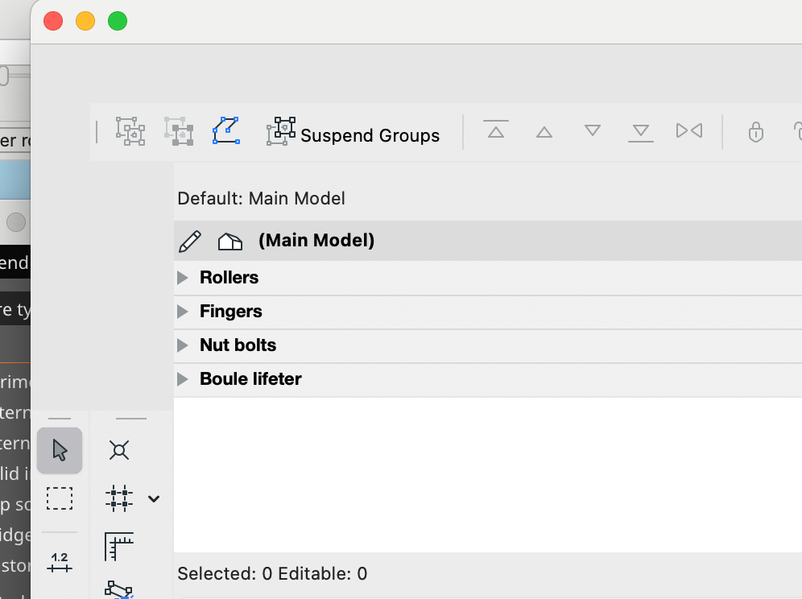Toggle the grid snap icon
This screenshot has width=802, height=599.
coord(119,498)
